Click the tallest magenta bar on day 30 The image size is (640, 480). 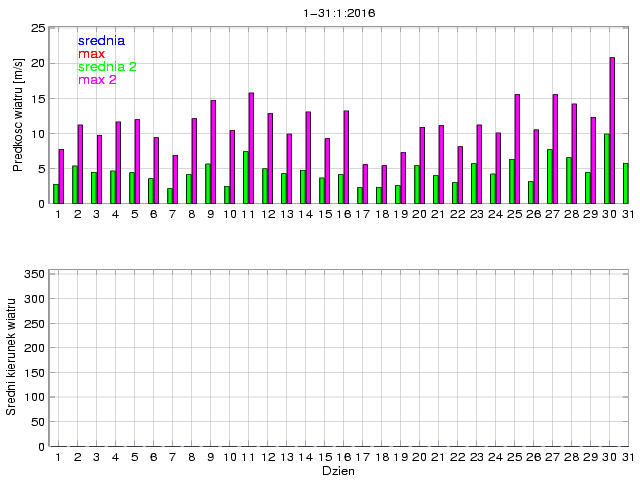pyautogui.click(x=612, y=130)
